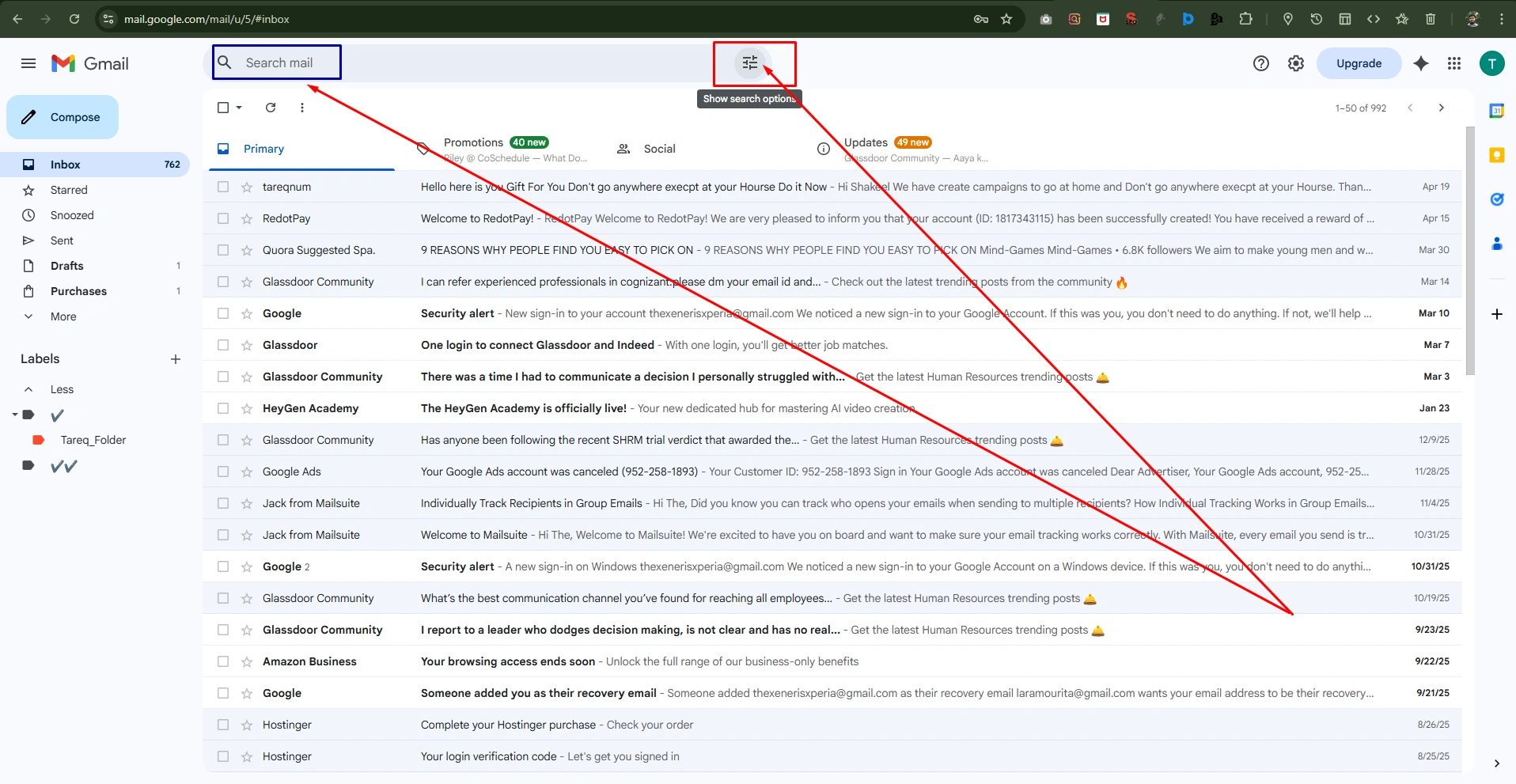
Task: Open the Welcome to RedotPay email
Action: [832, 218]
